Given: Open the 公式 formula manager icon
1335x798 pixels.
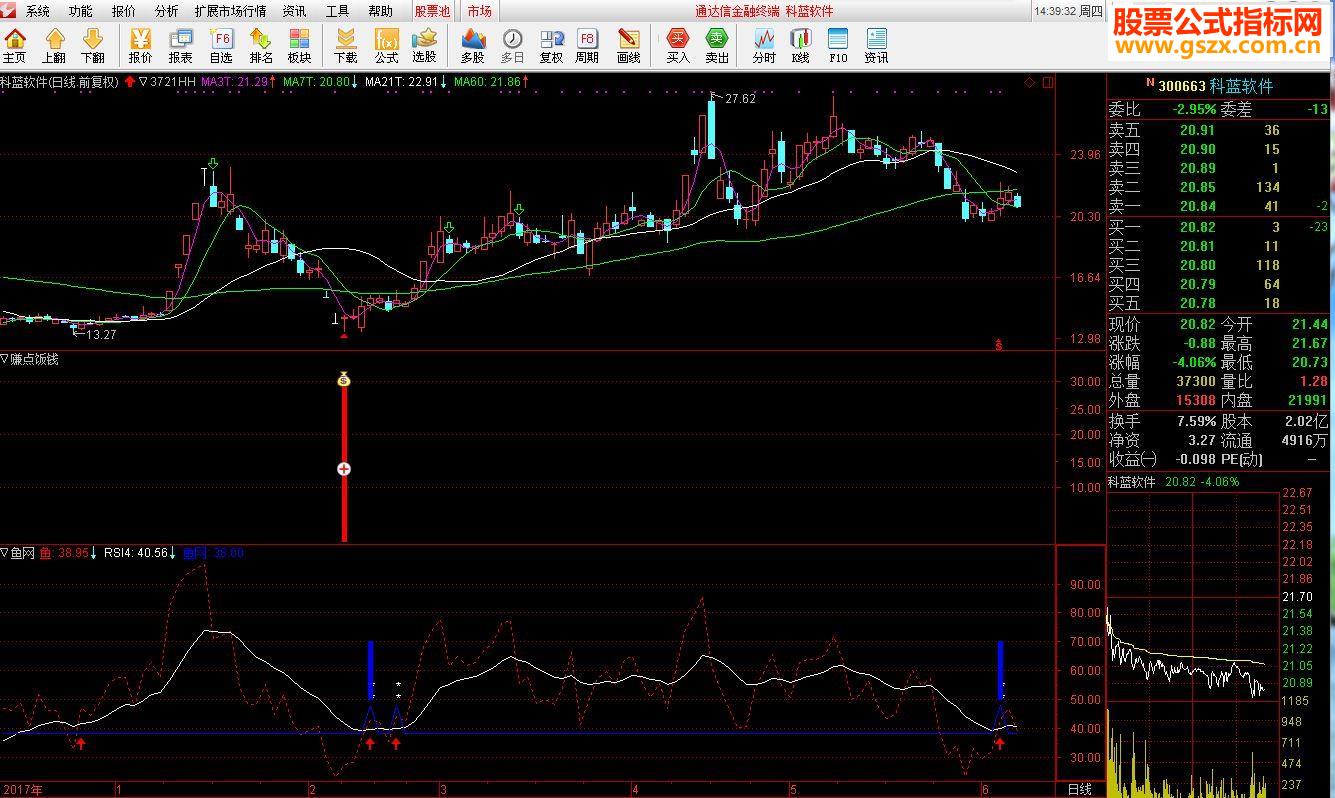Looking at the screenshot, I should pos(386,46).
